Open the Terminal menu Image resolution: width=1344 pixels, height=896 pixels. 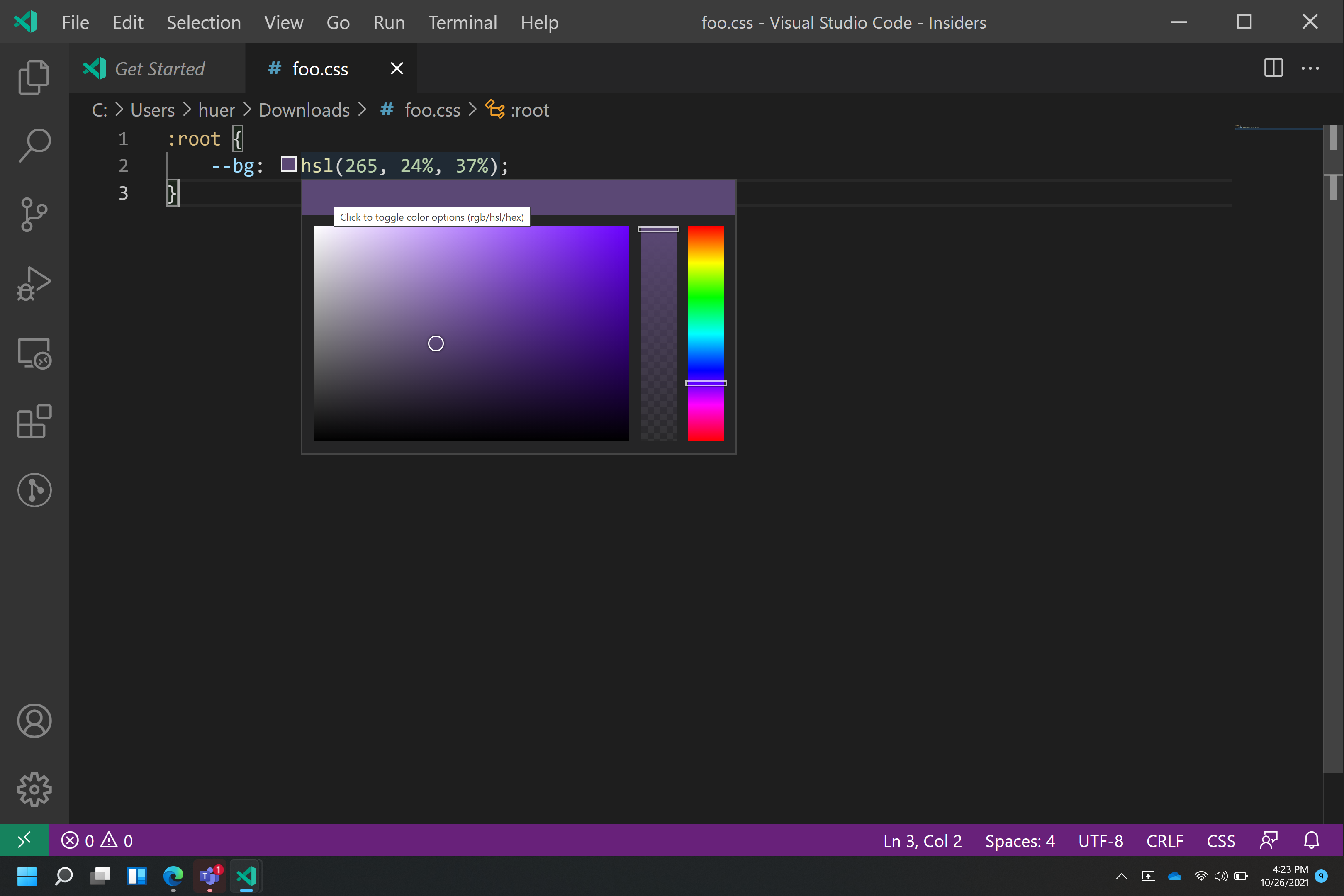coord(462,22)
